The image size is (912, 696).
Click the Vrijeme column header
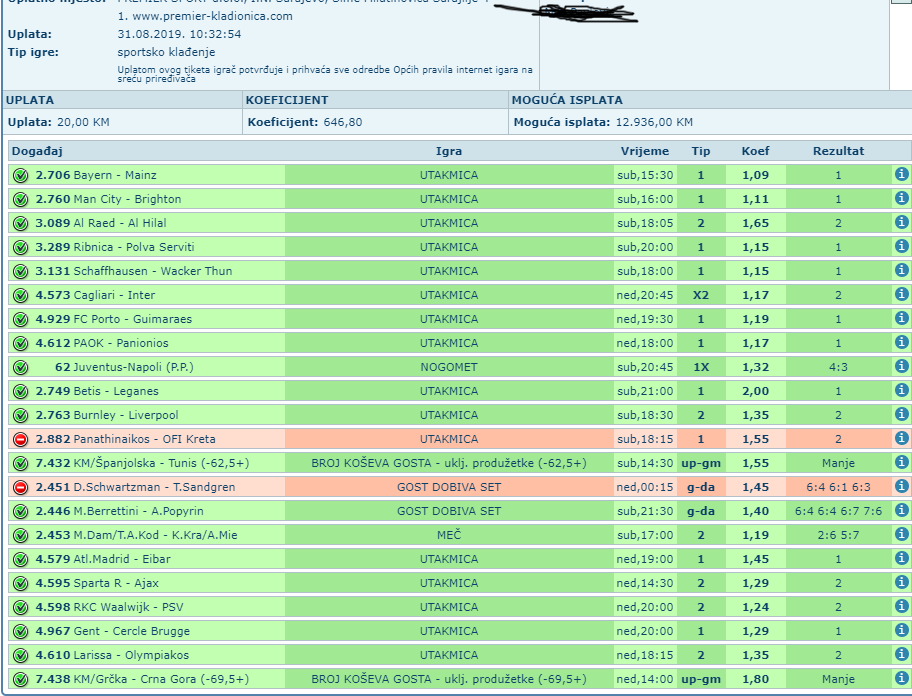pos(644,151)
